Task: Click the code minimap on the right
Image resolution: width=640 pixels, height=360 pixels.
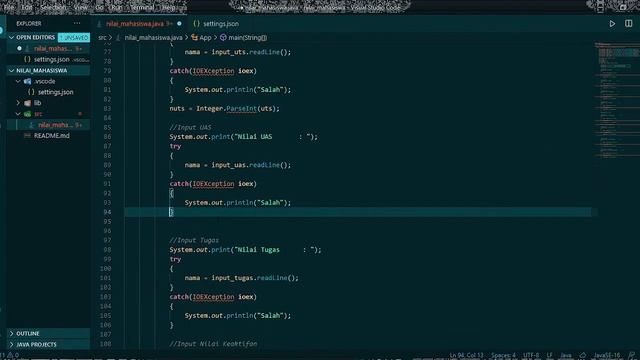Action: [x=616, y=100]
